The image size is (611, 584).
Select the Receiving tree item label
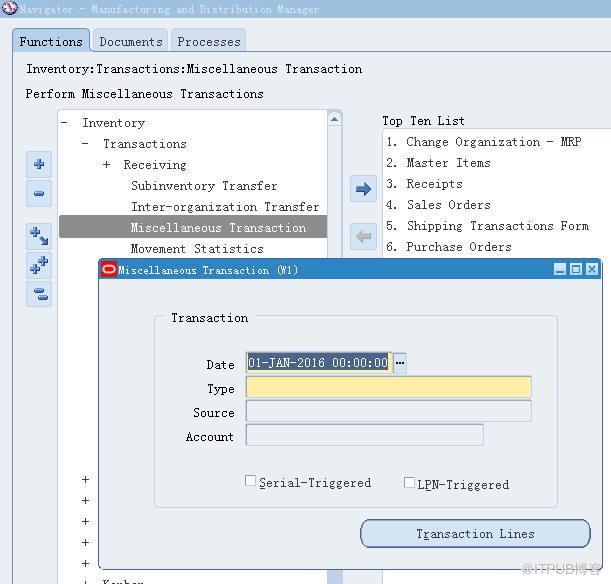click(x=155, y=165)
